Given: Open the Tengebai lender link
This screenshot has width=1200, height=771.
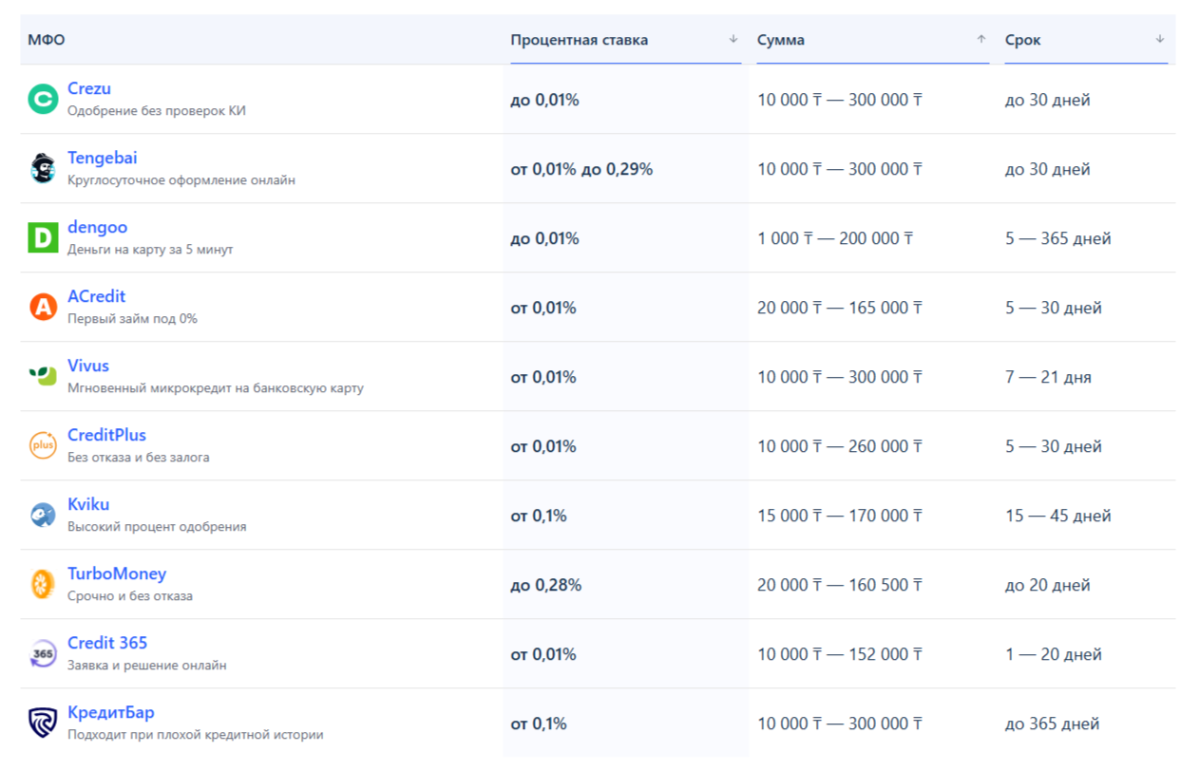Looking at the screenshot, I should [102, 158].
